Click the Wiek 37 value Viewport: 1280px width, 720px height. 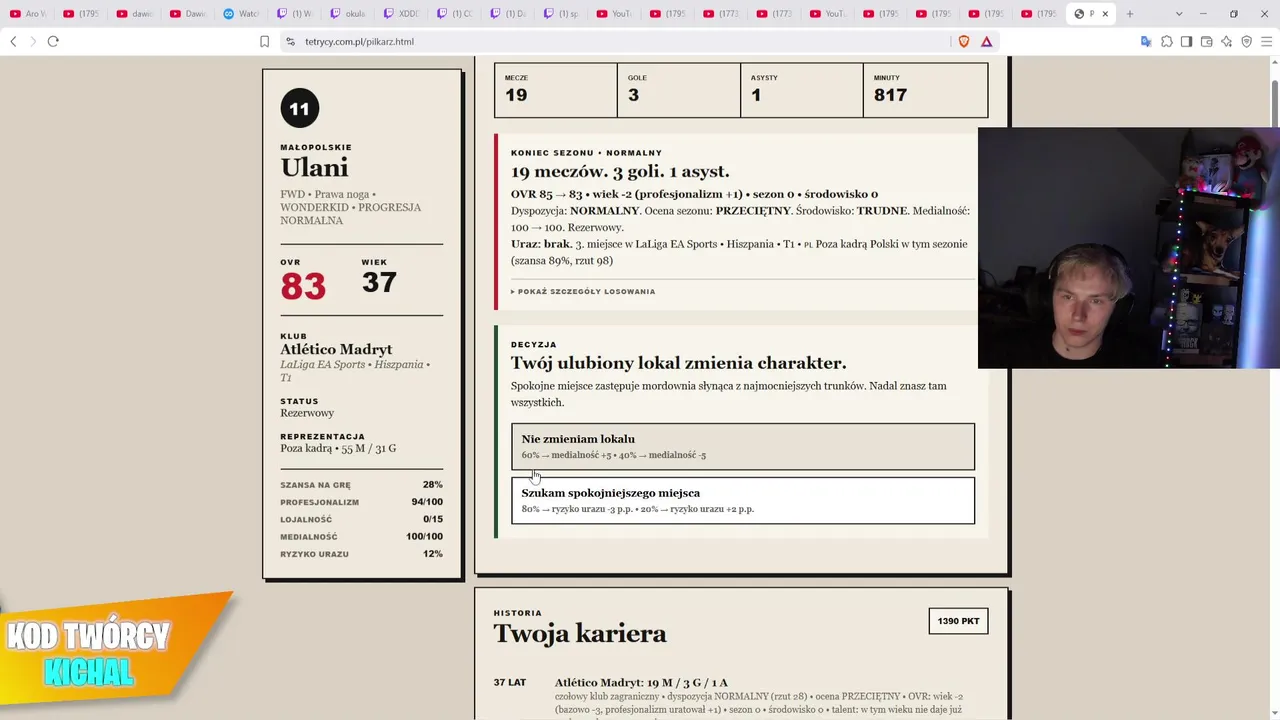point(379,282)
